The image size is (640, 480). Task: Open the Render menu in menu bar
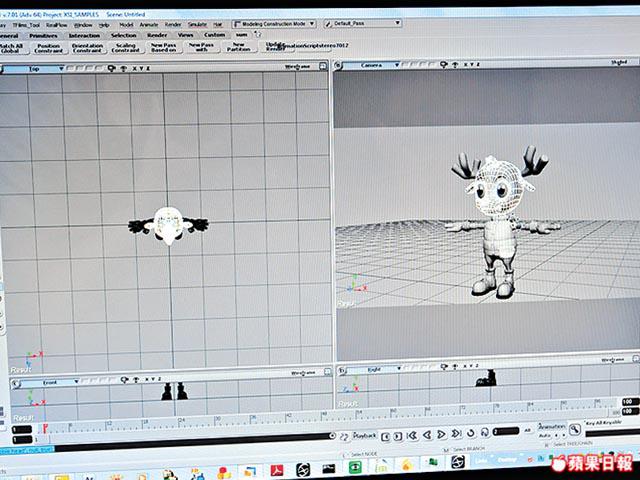click(x=173, y=25)
